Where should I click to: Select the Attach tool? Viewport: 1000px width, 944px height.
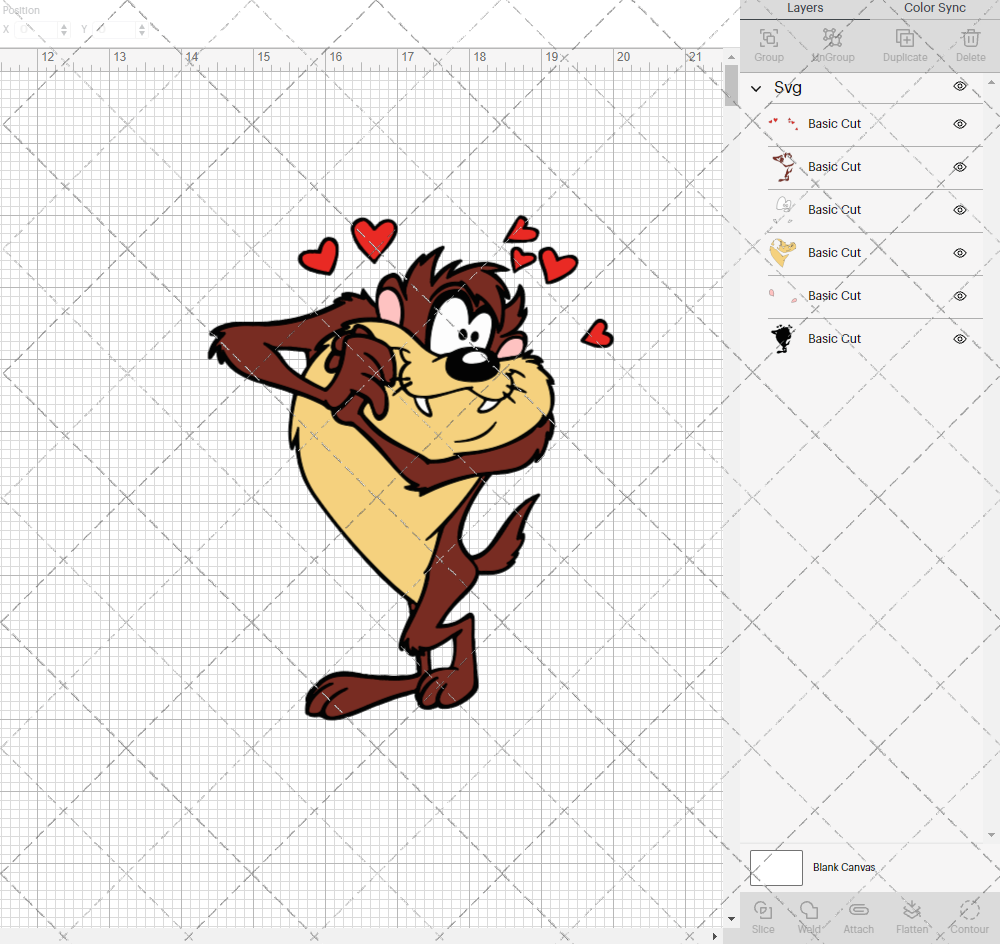[x=858, y=910]
